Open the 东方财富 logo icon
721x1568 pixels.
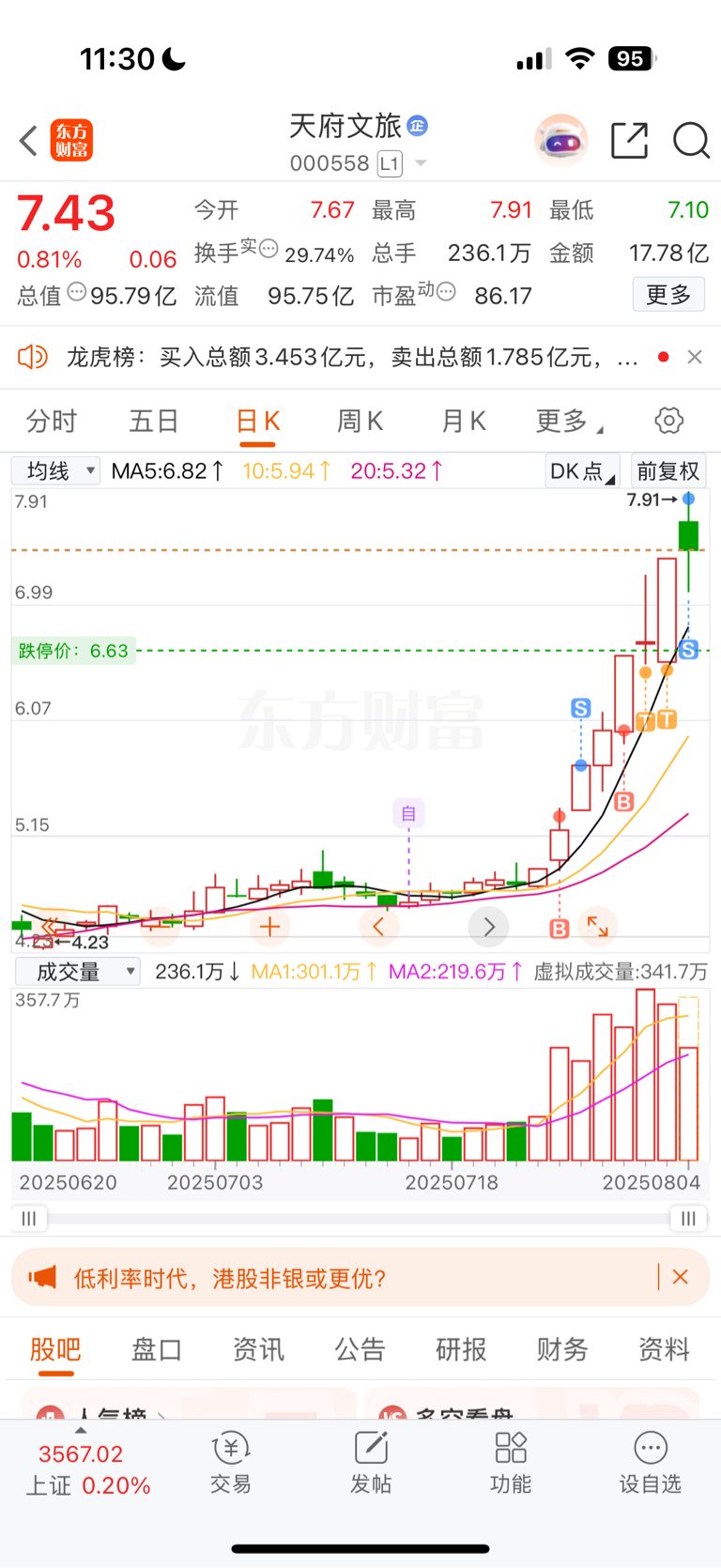[71, 141]
